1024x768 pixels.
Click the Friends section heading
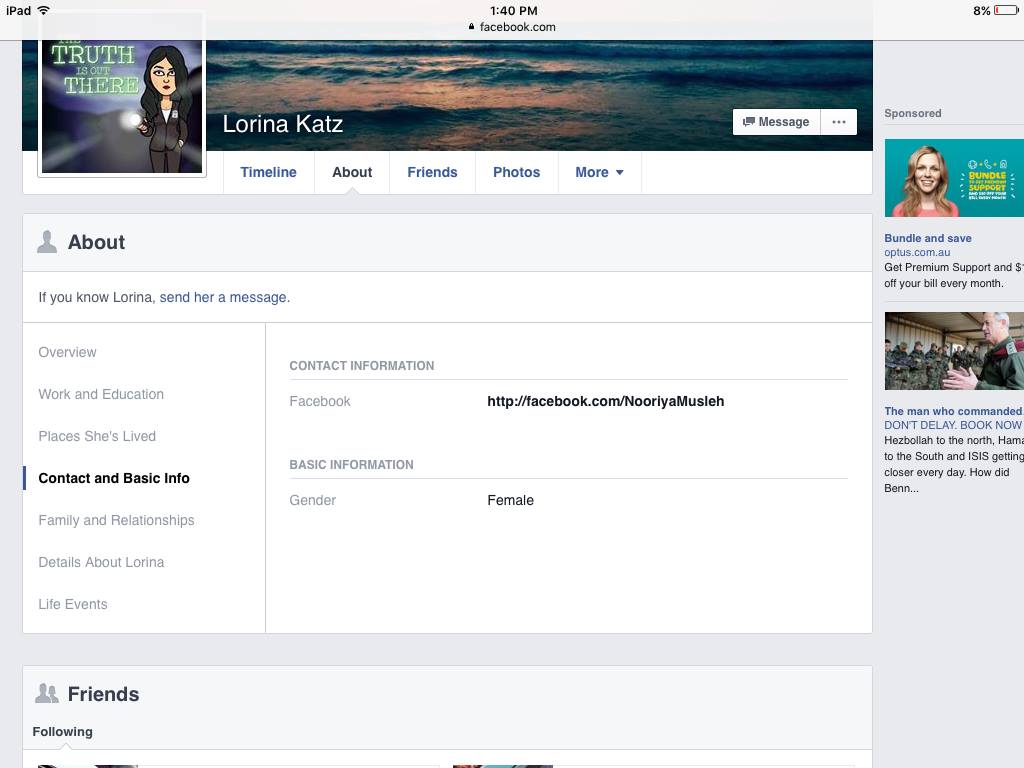pyautogui.click(x=103, y=694)
